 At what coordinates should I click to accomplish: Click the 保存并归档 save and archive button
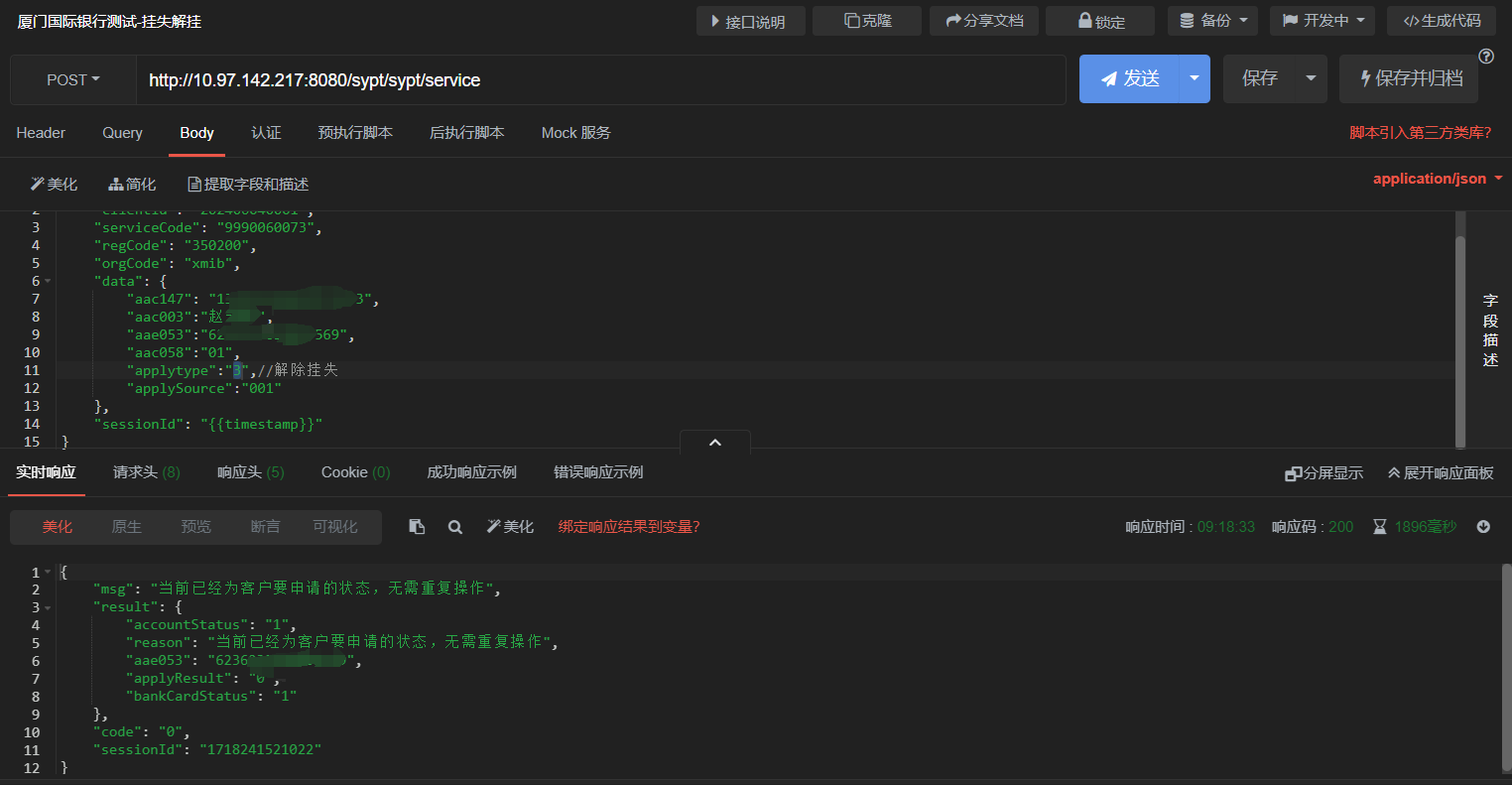[x=1409, y=79]
